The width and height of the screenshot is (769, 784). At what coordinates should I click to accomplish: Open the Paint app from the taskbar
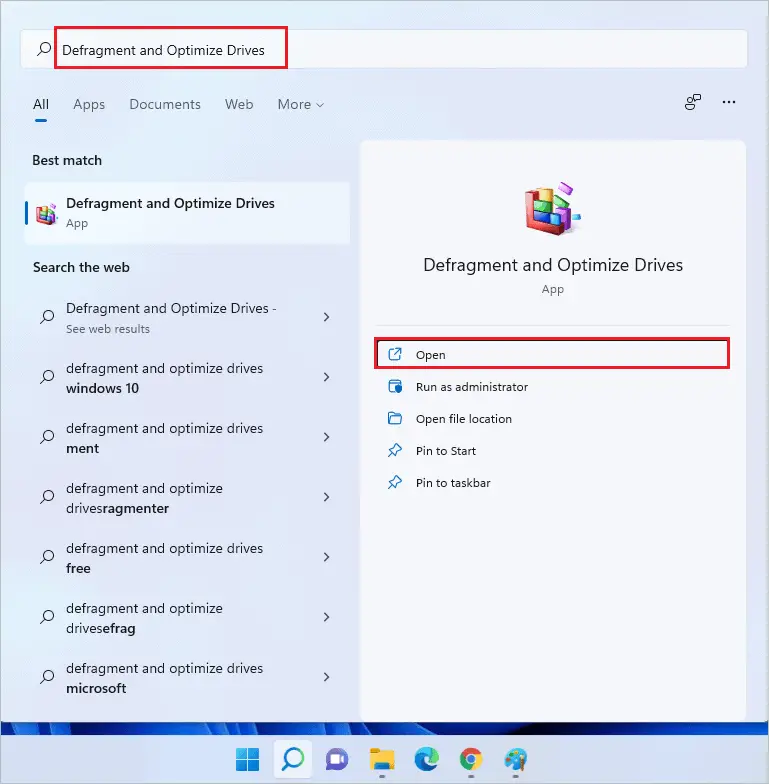pyautogui.click(x=516, y=759)
